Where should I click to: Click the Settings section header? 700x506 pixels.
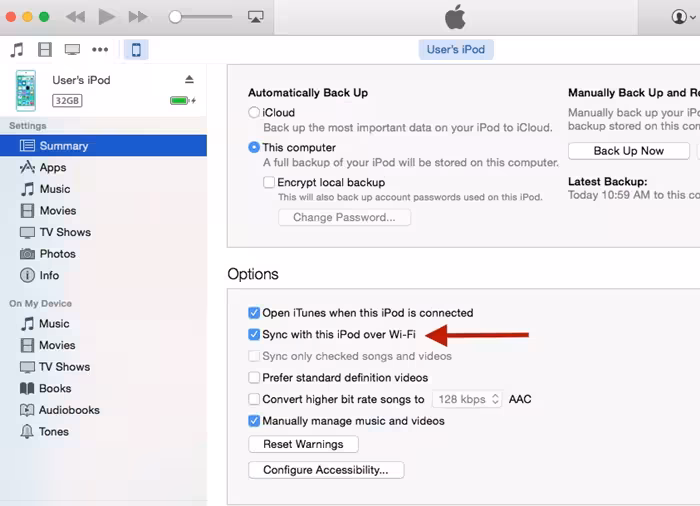tap(28, 125)
